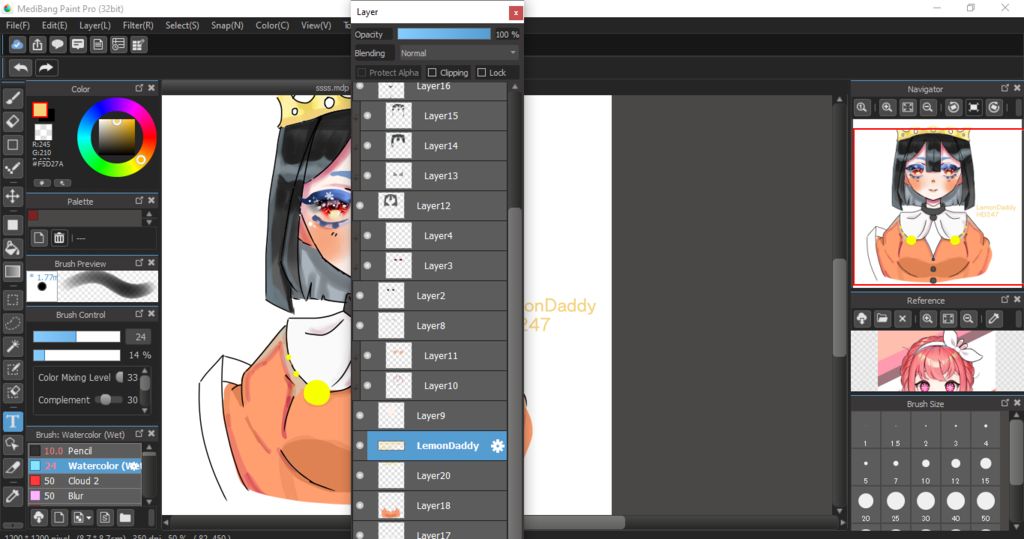Open the Filter menu
1024x539 pixels.
point(138,25)
